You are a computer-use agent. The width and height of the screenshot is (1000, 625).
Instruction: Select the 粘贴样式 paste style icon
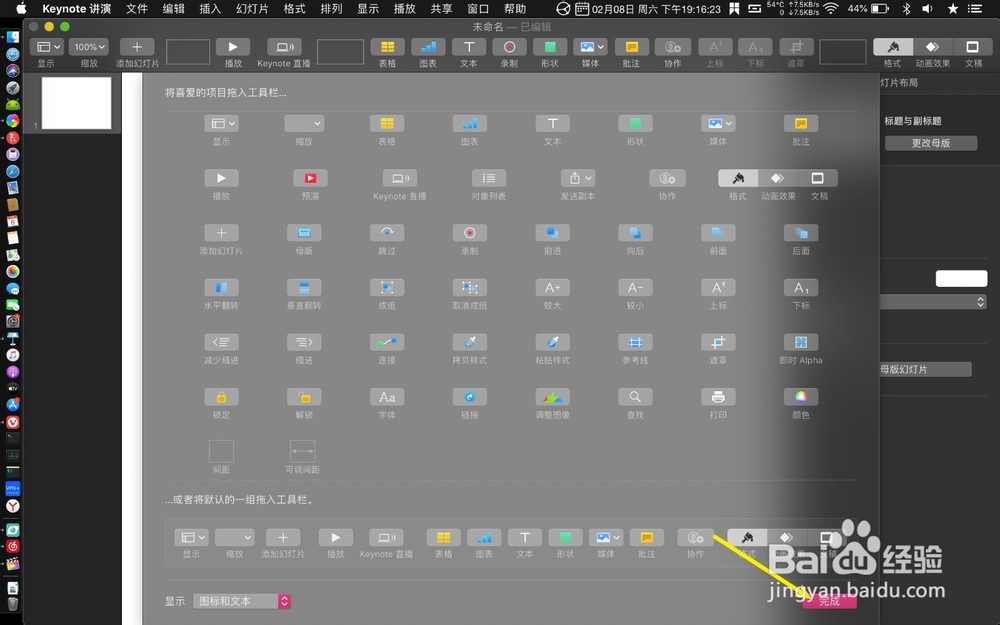pyautogui.click(x=552, y=342)
